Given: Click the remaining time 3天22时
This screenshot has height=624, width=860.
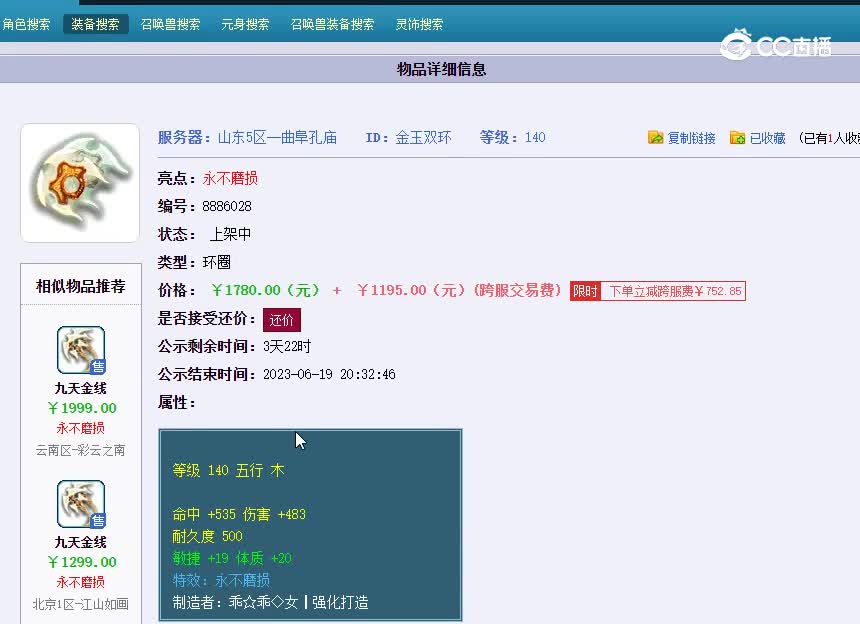Looking at the screenshot, I should tap(287, 347).
